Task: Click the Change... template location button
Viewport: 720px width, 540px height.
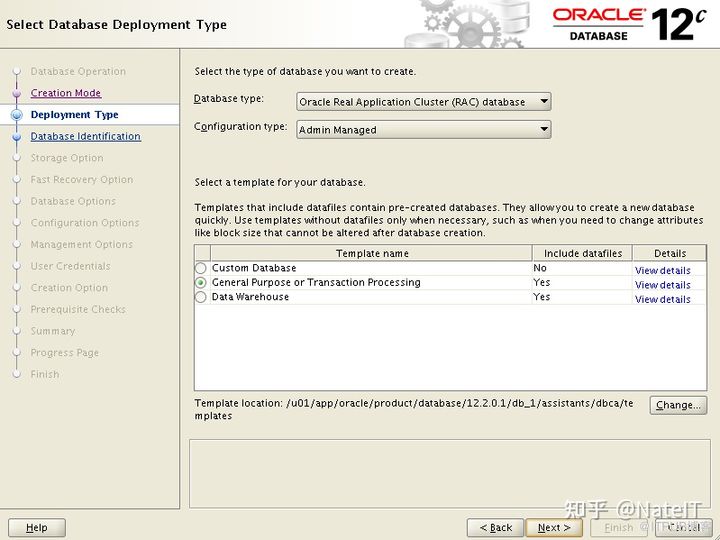Action: [678, 405]
